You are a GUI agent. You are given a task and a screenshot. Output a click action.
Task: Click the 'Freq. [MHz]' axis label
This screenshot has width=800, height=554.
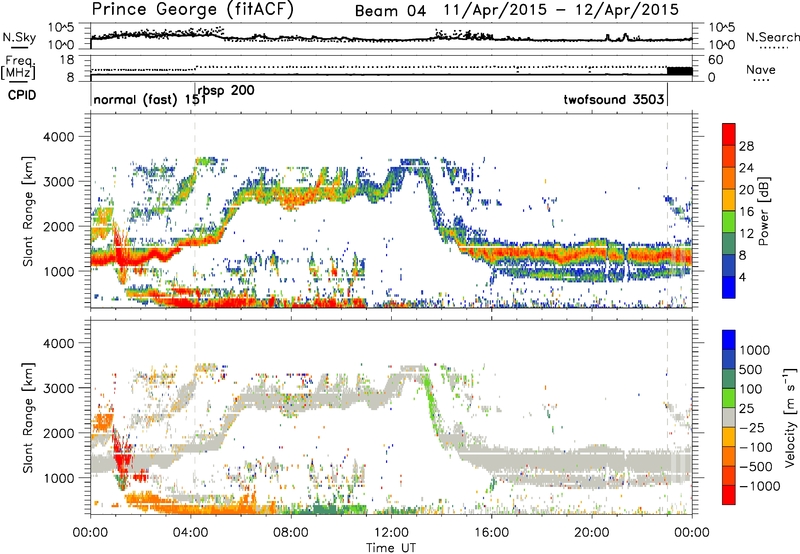[18, 67]
